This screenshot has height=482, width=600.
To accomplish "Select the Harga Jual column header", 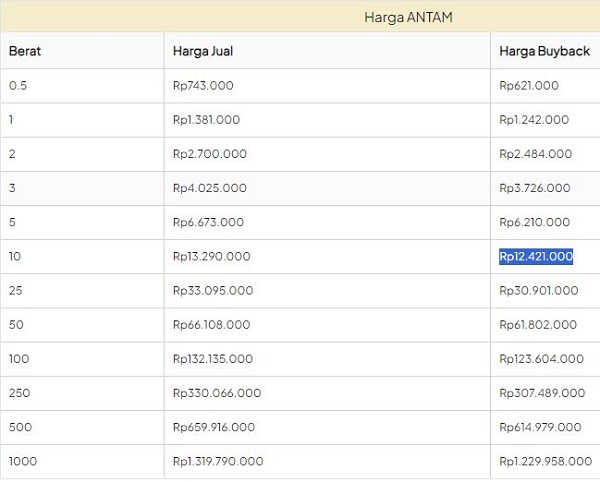I will pyautogui.click(x=202, y=51).
